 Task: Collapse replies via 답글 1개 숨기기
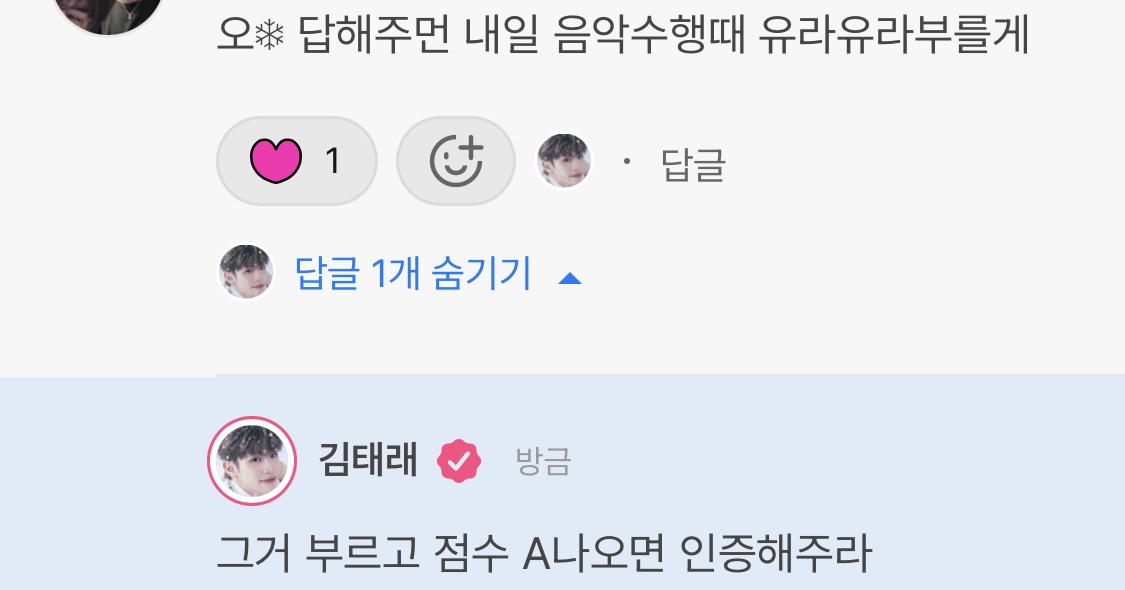click(413, 273)
